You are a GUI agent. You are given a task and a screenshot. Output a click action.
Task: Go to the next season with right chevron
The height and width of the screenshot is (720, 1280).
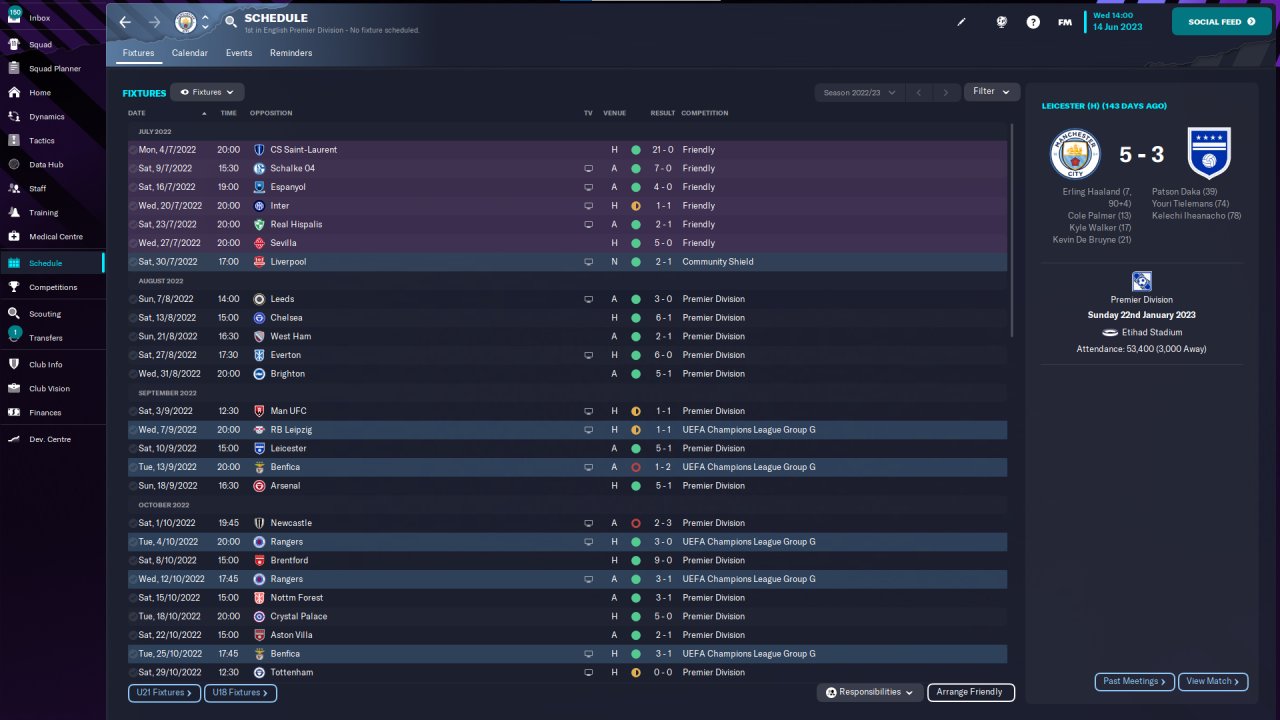(x=946, y=92)
